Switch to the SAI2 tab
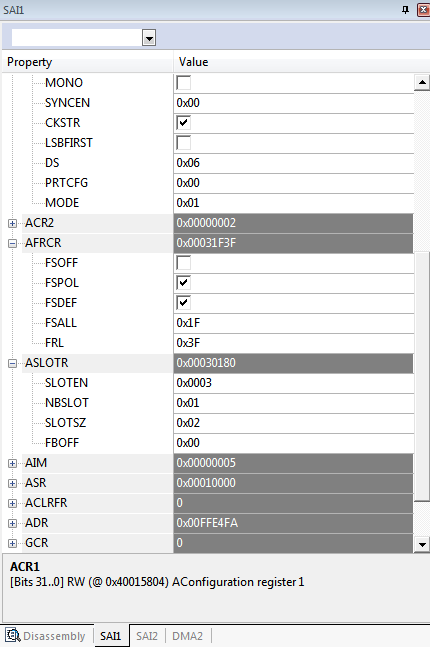 click(147, 636)
